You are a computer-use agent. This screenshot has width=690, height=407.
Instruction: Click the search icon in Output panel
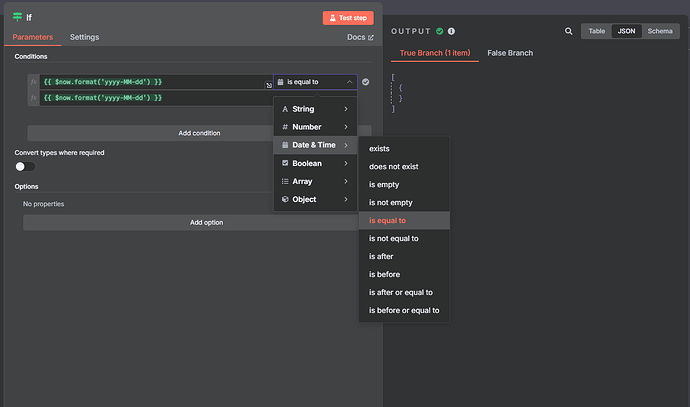click(569, 31)
